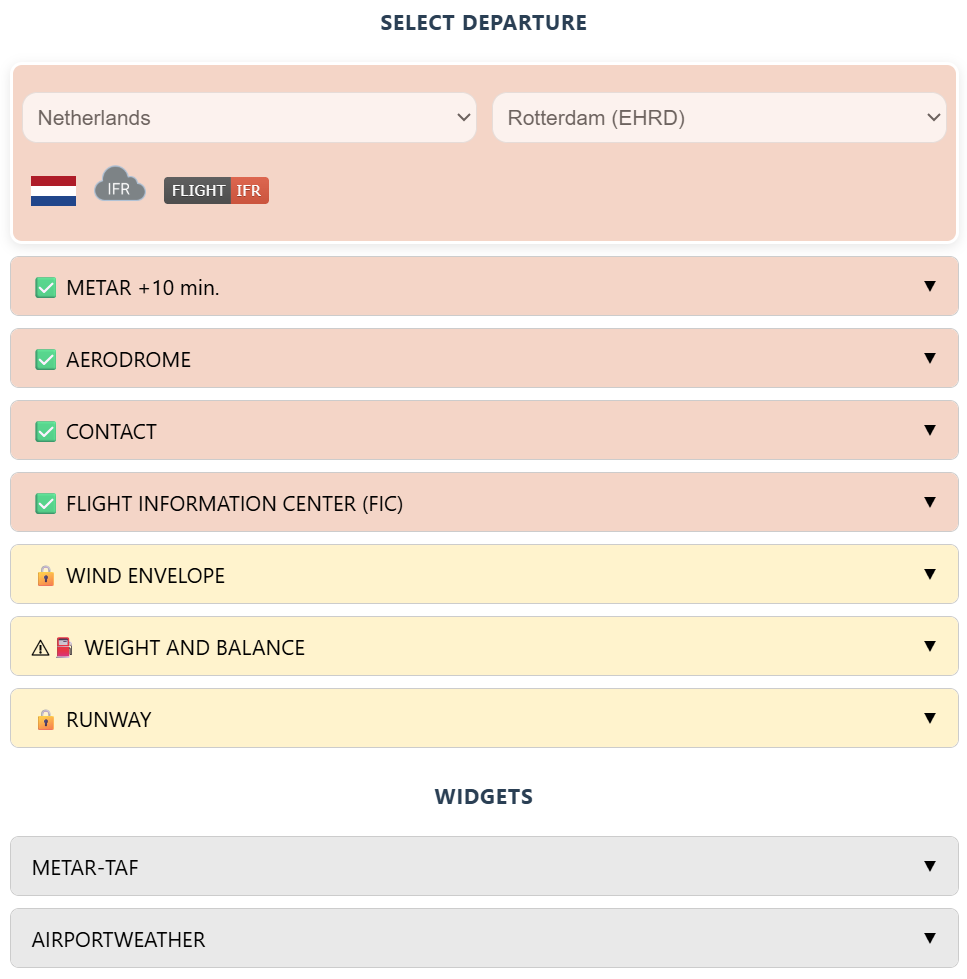967x979 pixels.
Task: Expand the METAR +10 min. section arrow
Action: coord(930,287)
